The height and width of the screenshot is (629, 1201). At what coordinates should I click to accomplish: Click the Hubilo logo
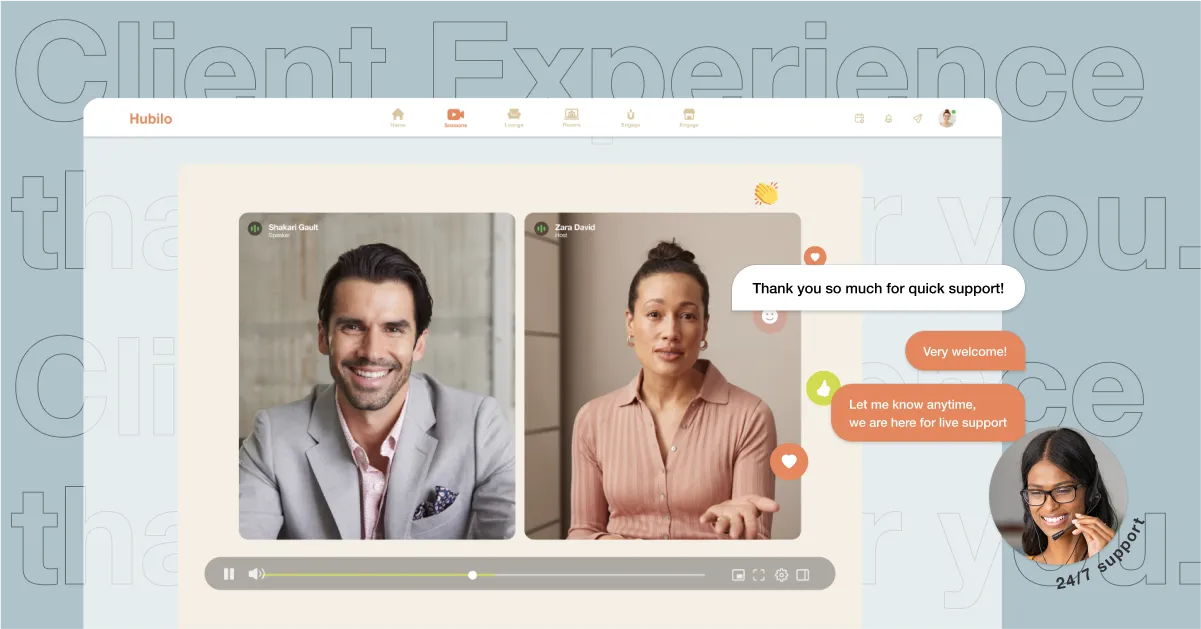tap(150, 119)
